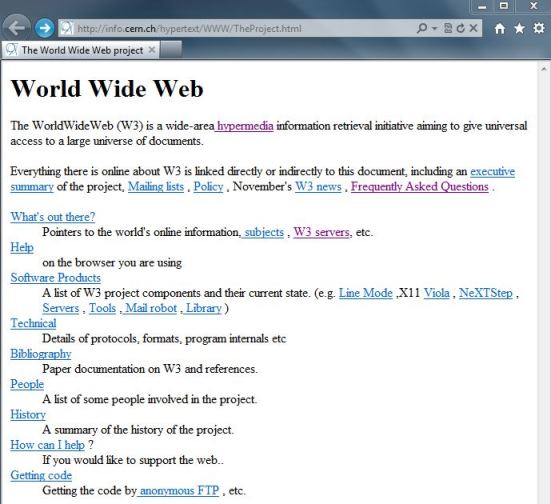Click the Refresh page icon
The height and width of the screenshot is (504, 551).
[460, 28]
